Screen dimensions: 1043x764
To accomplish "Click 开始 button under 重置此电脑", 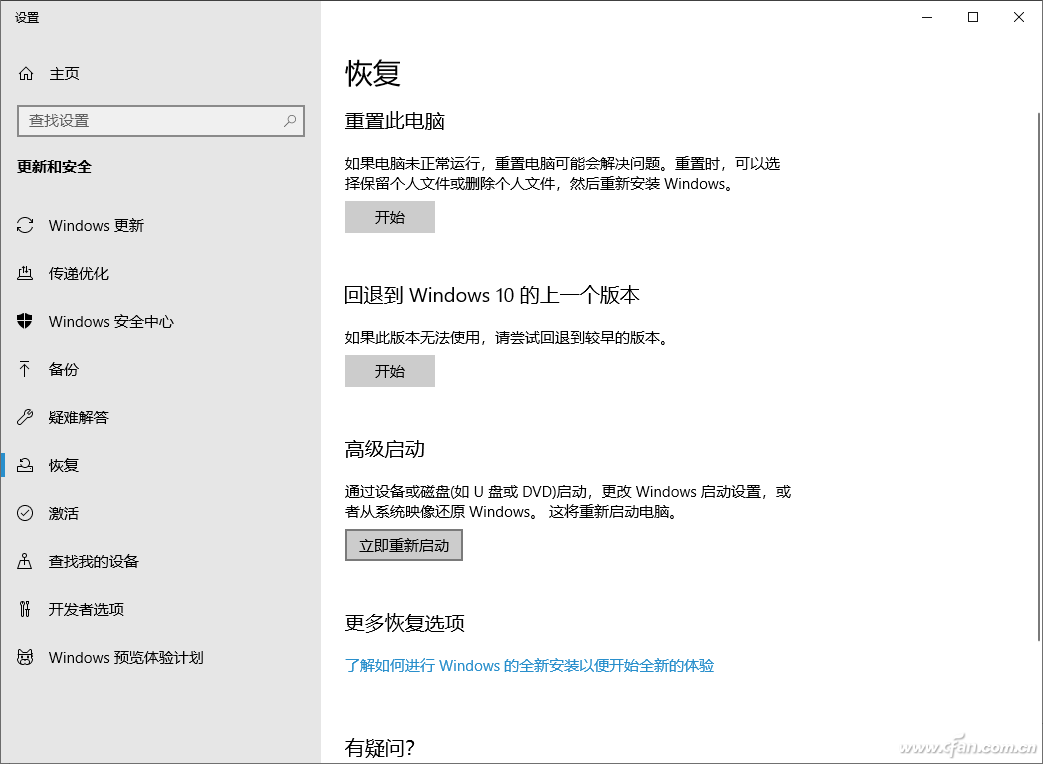I will tap(390, 217).
